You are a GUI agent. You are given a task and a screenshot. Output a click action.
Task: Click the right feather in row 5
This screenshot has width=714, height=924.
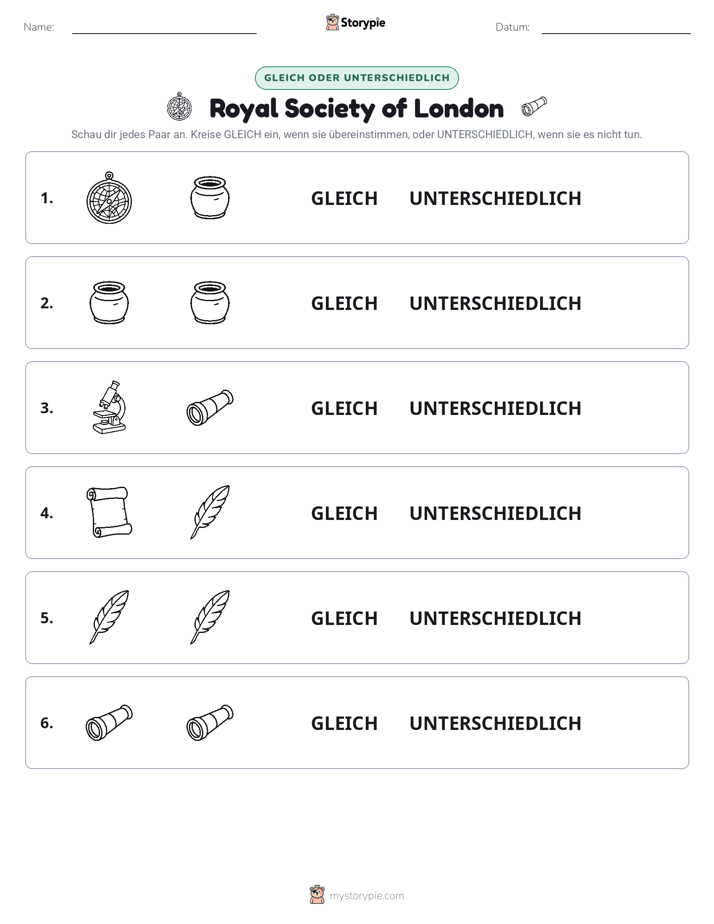pos(210,617)
